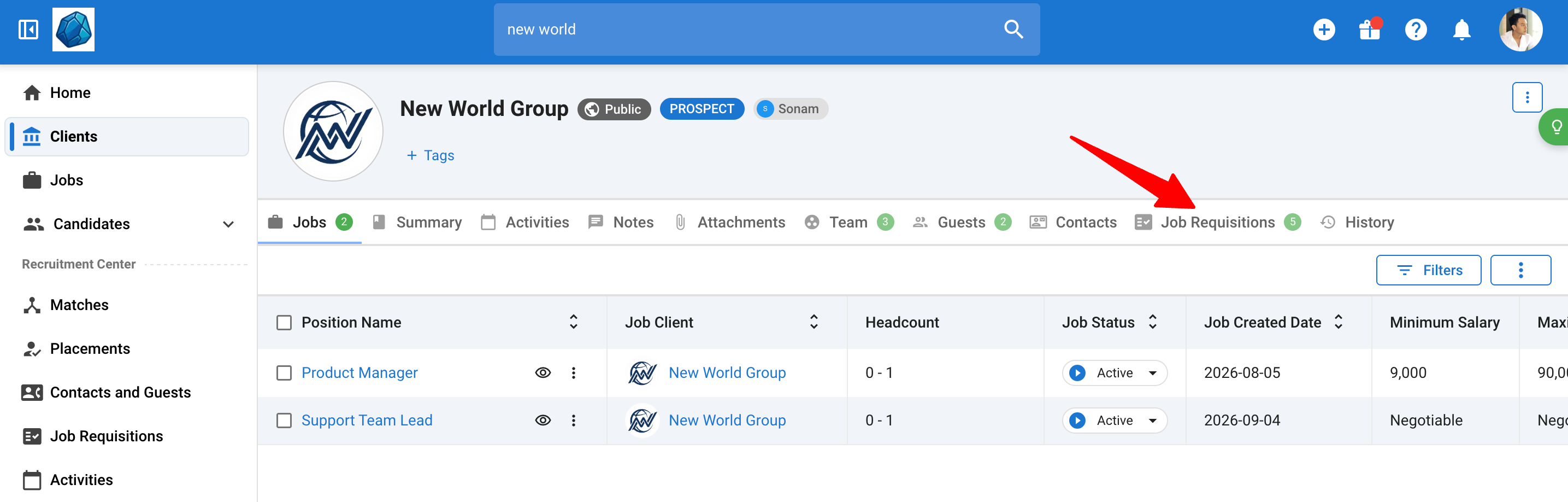Open Activities in the sidebar

point(127,480)
